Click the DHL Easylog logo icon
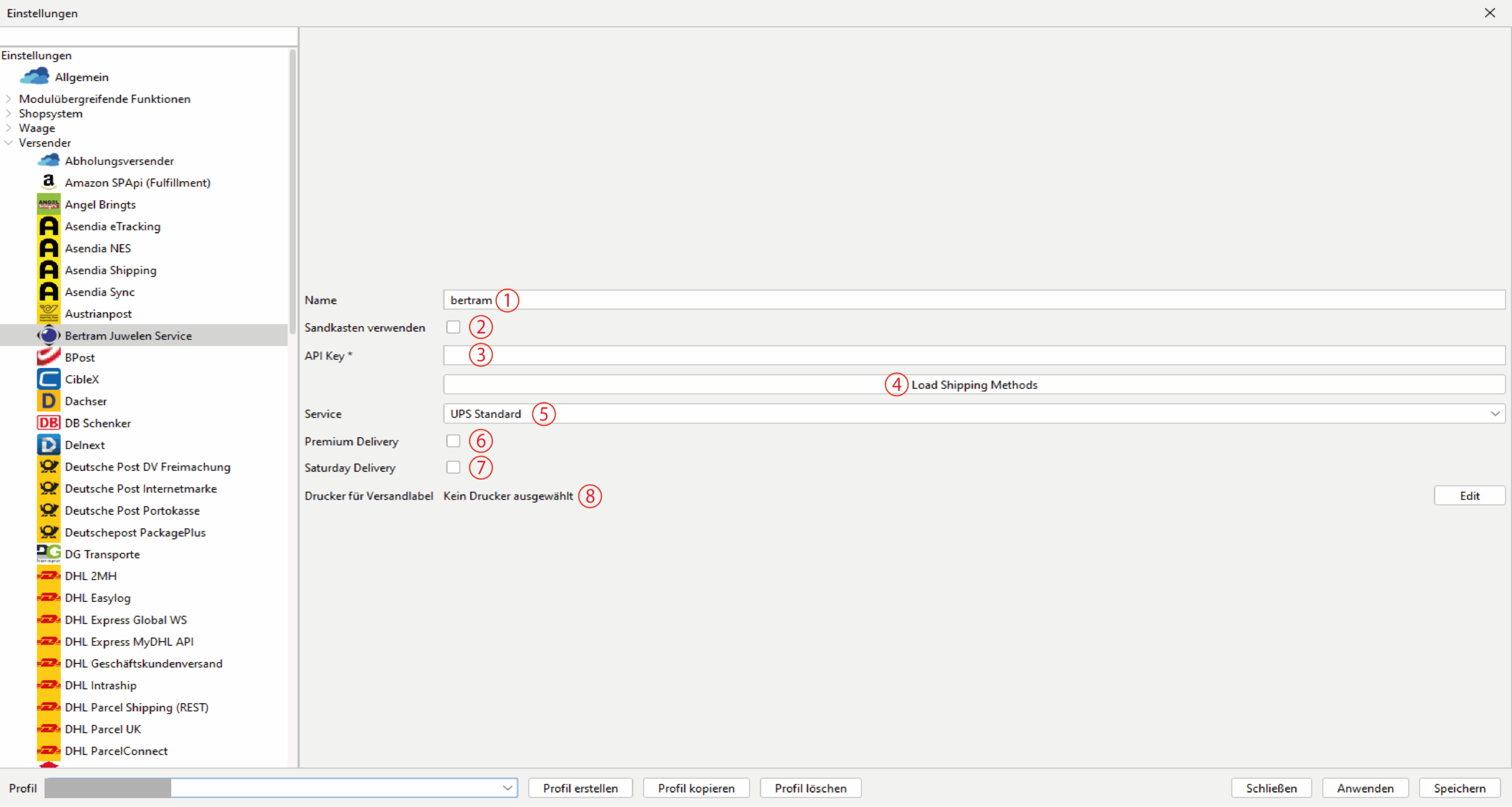Image resolution: width=1512 pixels, height=807 pixels. click(48, 598)
